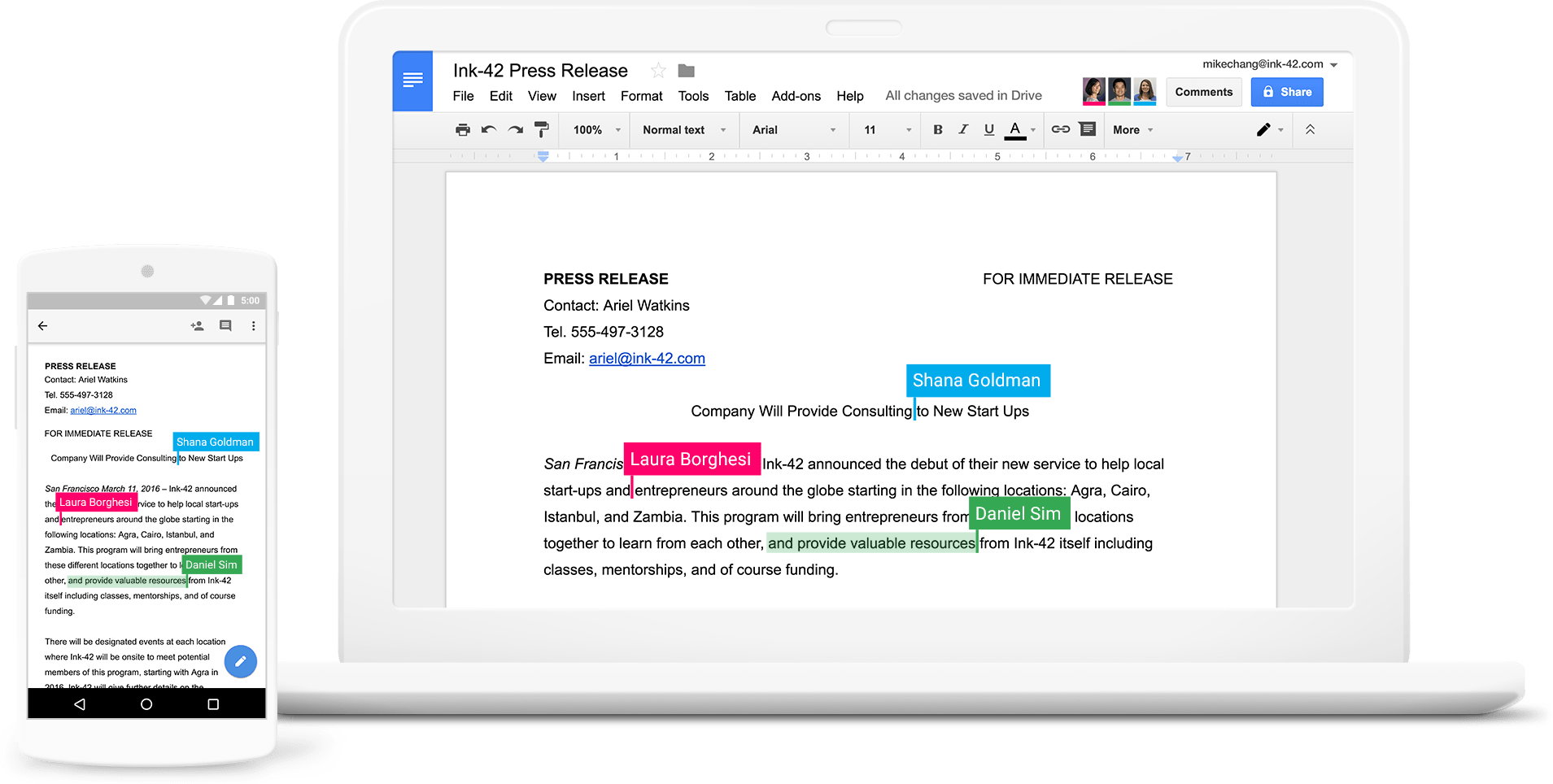Open the Add-ons menu
The image size is (1553, 784).
pos(796,95)
